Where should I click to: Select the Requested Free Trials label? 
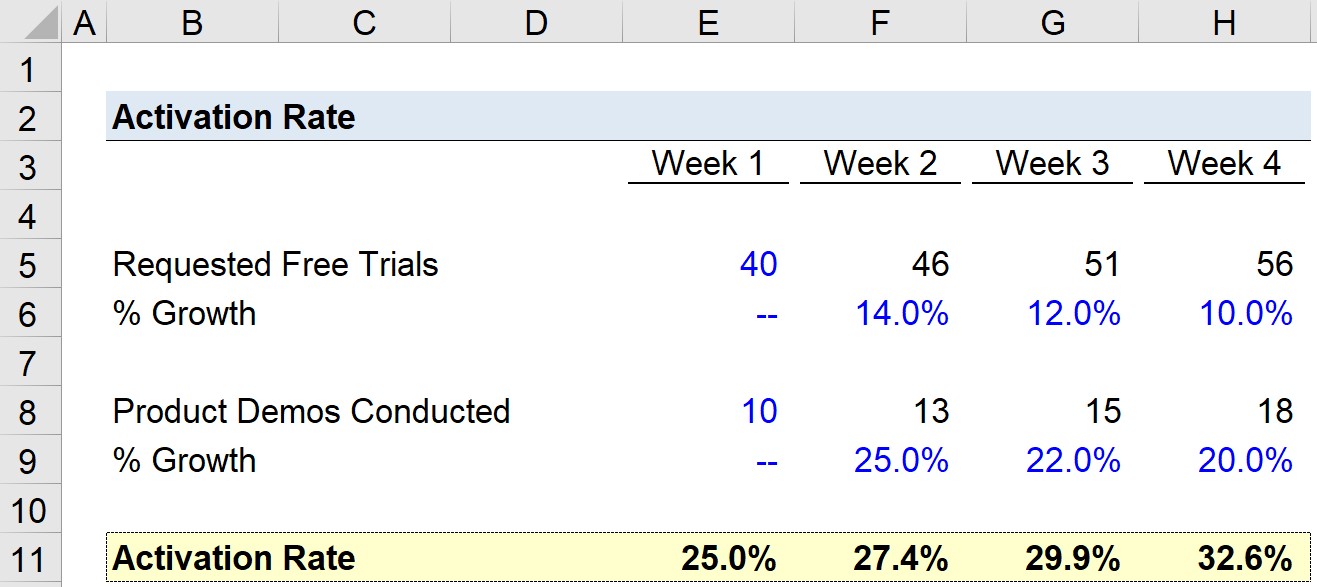coord(275,264)
